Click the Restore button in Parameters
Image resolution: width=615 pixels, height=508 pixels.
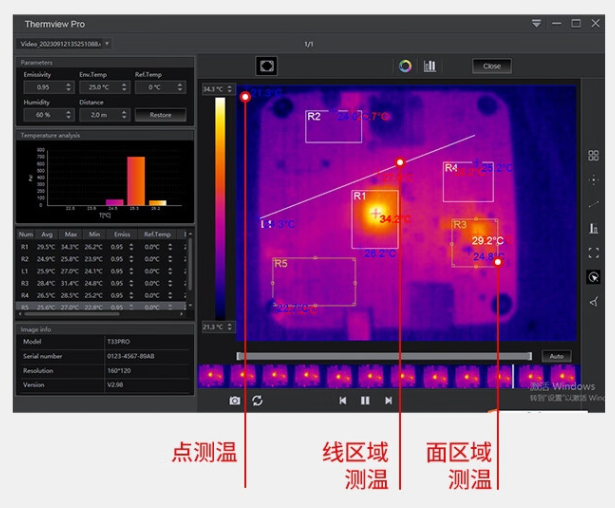point(160,115)
